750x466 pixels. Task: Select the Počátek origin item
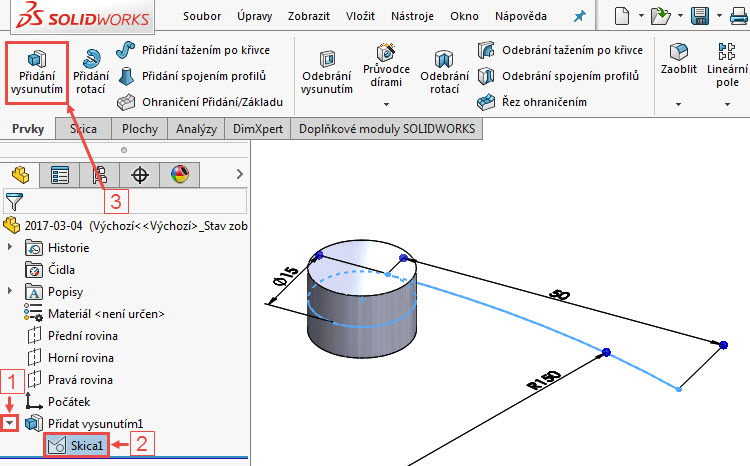57,402
